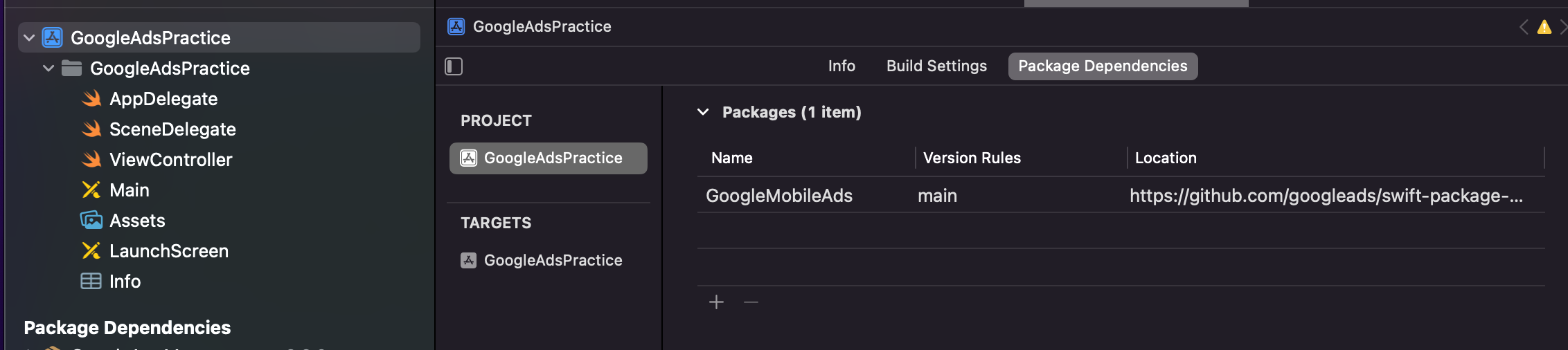
Task: Click the SceneDelegate Swift file icon
Action: [x=91, y=129]
